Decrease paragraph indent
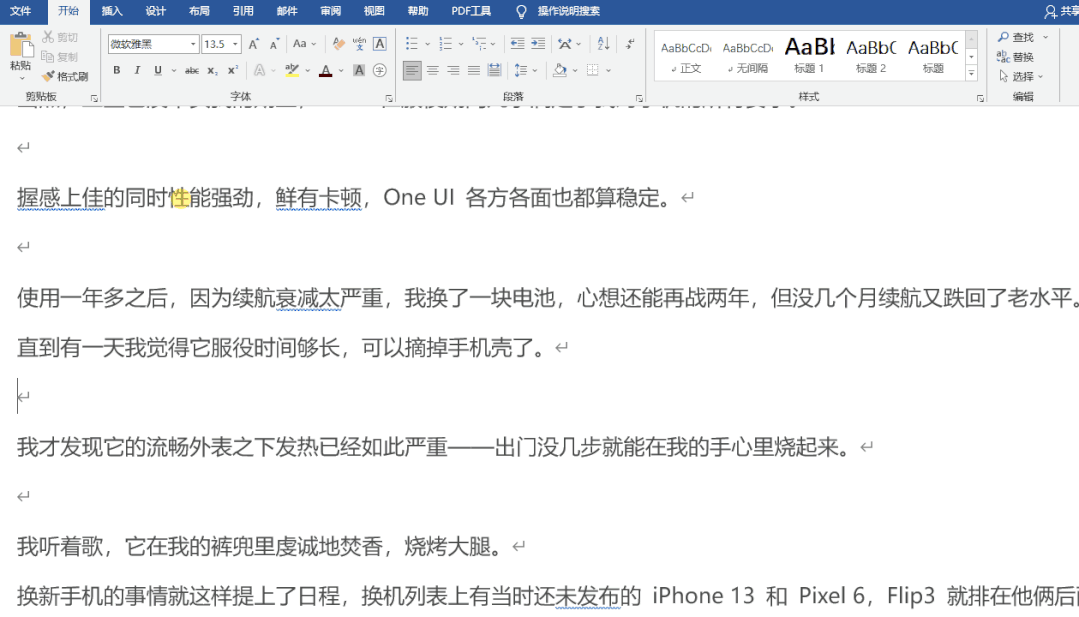This screenshot has width=1079, height=617. pos(517,44)
